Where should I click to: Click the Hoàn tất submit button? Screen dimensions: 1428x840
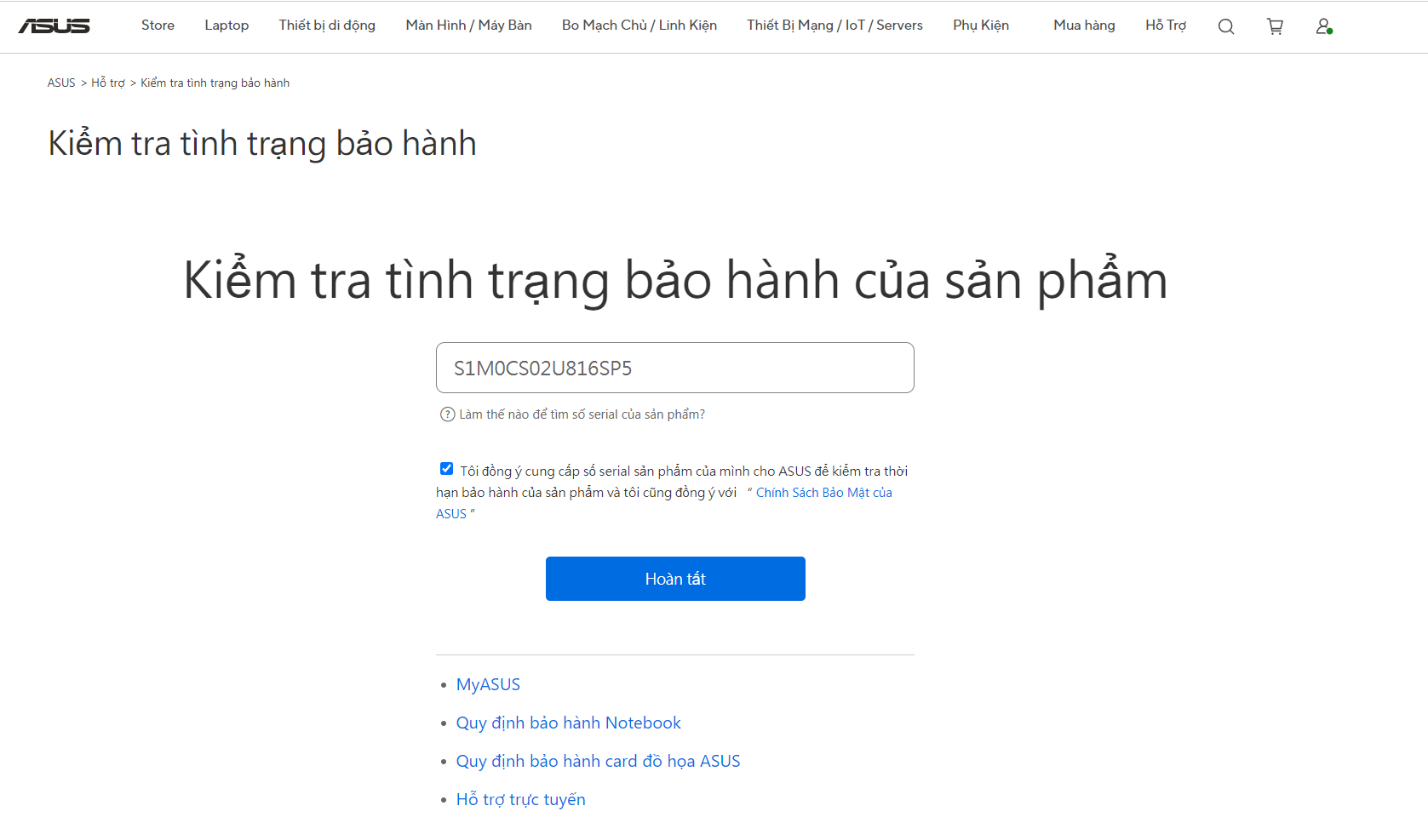pyautogui.click(x=675, y=579)
